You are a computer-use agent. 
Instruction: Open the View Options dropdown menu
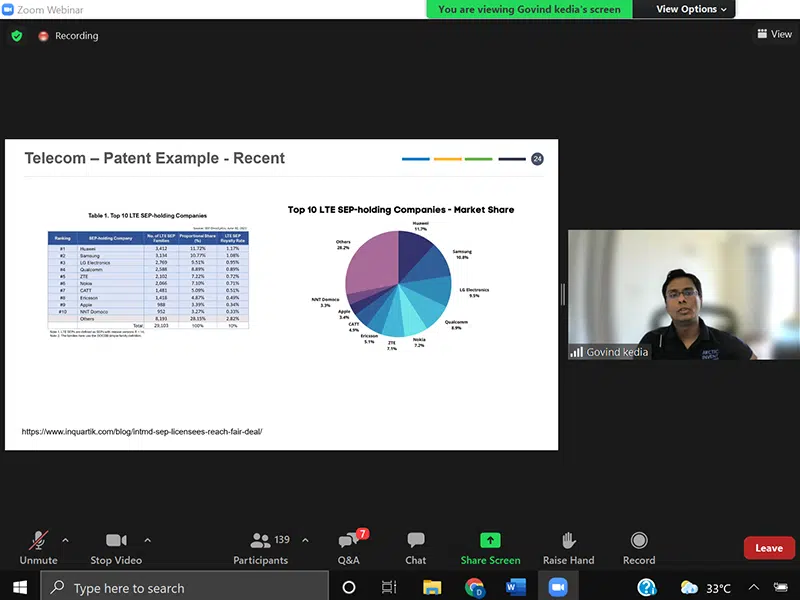click(693, 9)
